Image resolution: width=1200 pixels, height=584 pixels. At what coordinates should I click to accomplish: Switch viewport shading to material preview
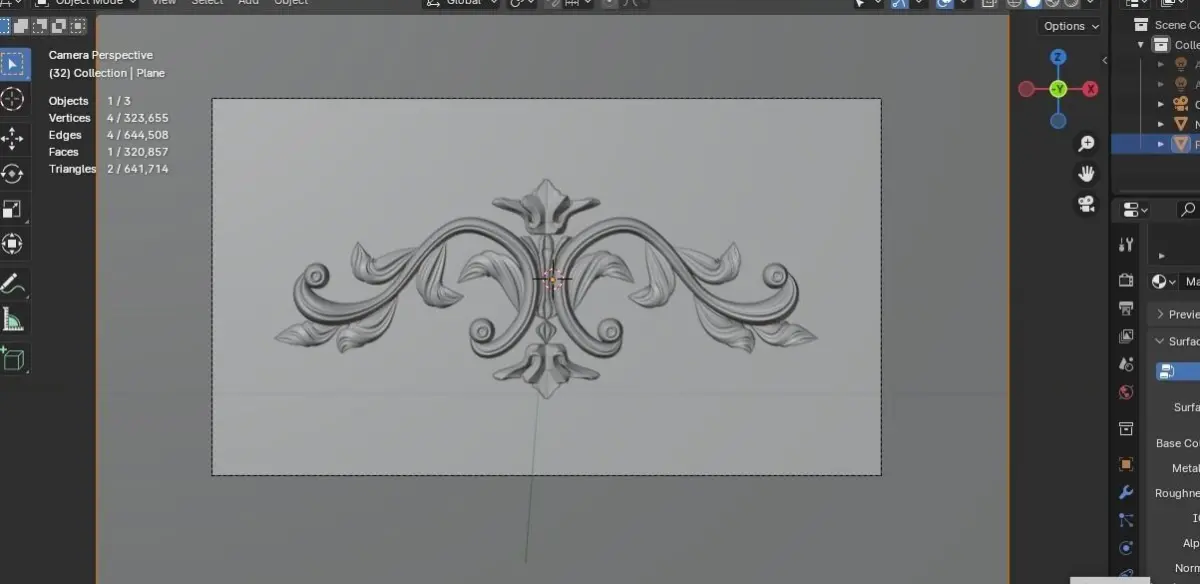pos(1052,3)
